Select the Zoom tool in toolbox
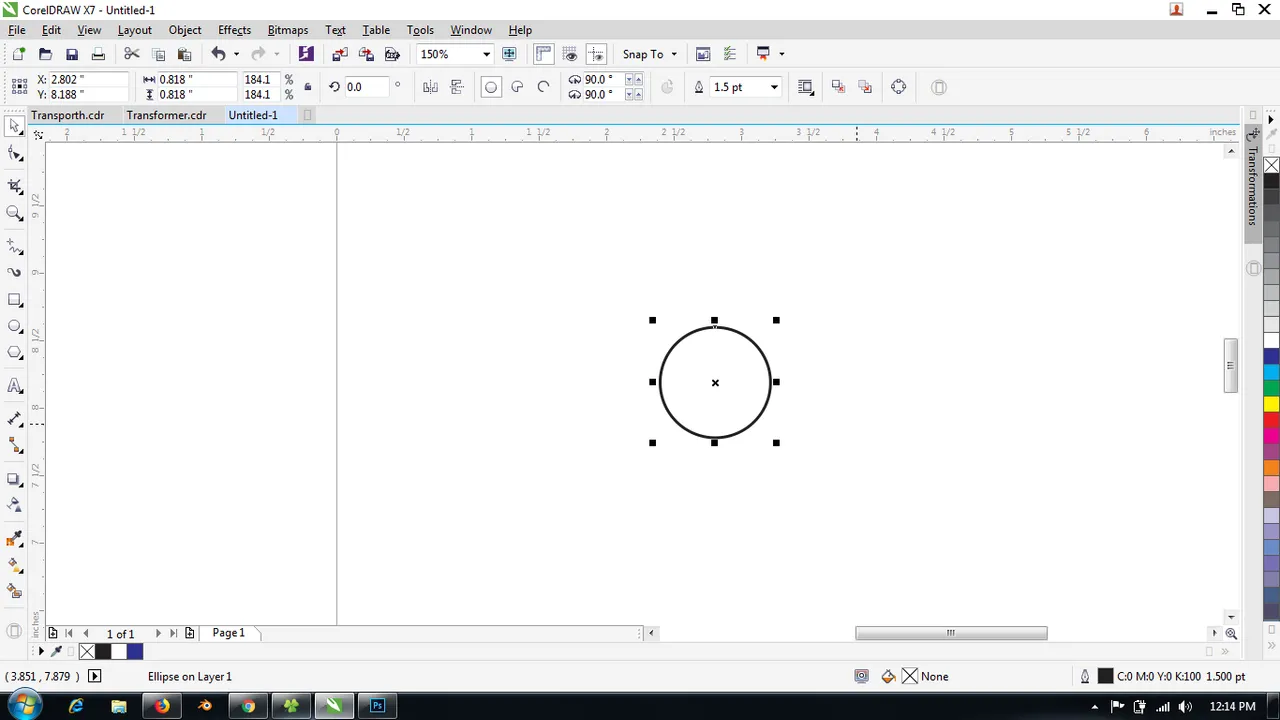This screenshot has width=1280, height=720. click(14, 213)
